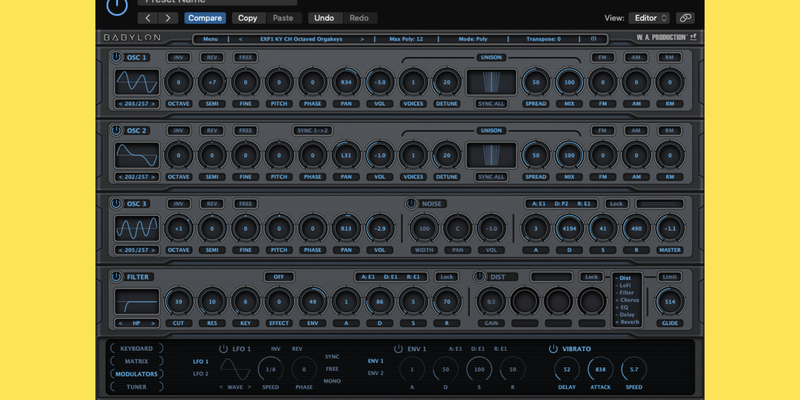Toggle the INV button on OSC 1
Viewport: 800px width, 400px height.
179,58
